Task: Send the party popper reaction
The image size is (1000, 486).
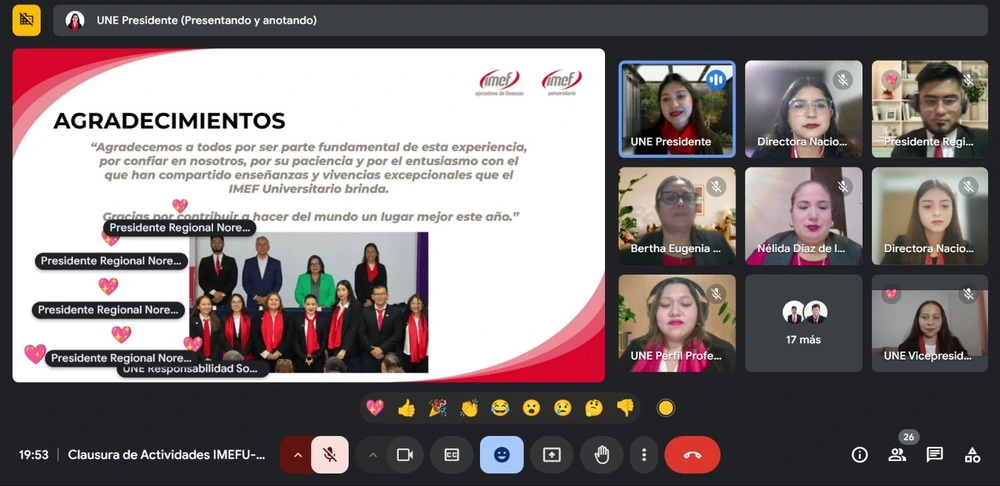Action: click(x=437, y=408)
